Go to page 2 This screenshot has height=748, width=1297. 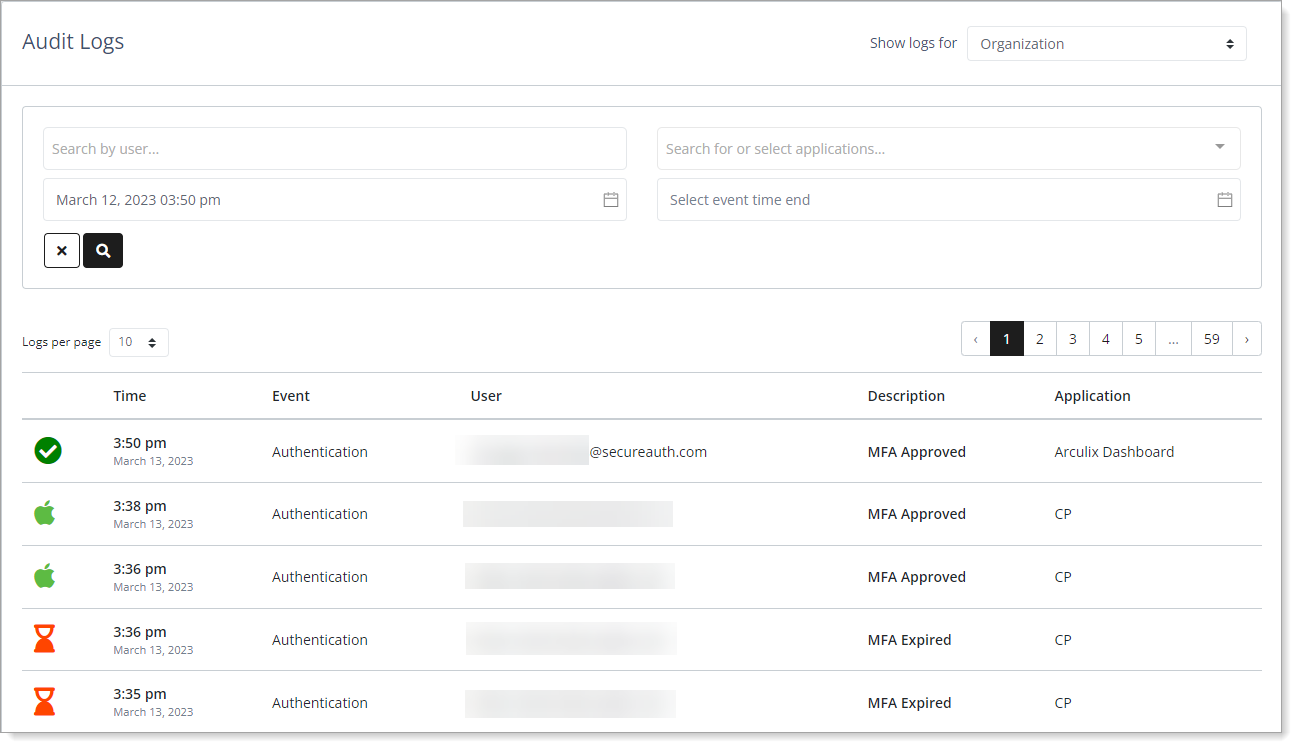1040,339
